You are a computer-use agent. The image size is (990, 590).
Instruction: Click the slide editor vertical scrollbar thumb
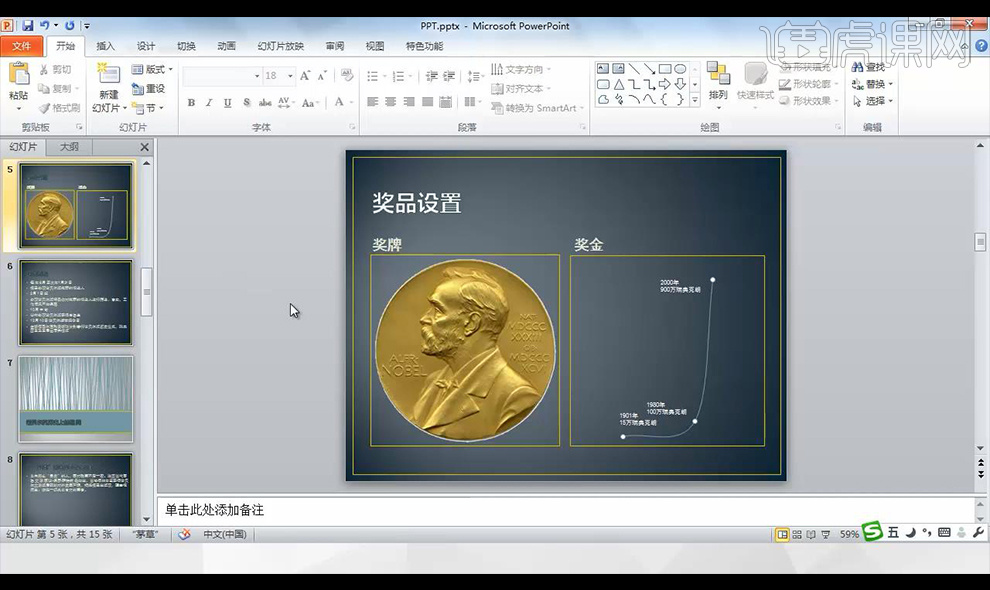tap(980, 242)
